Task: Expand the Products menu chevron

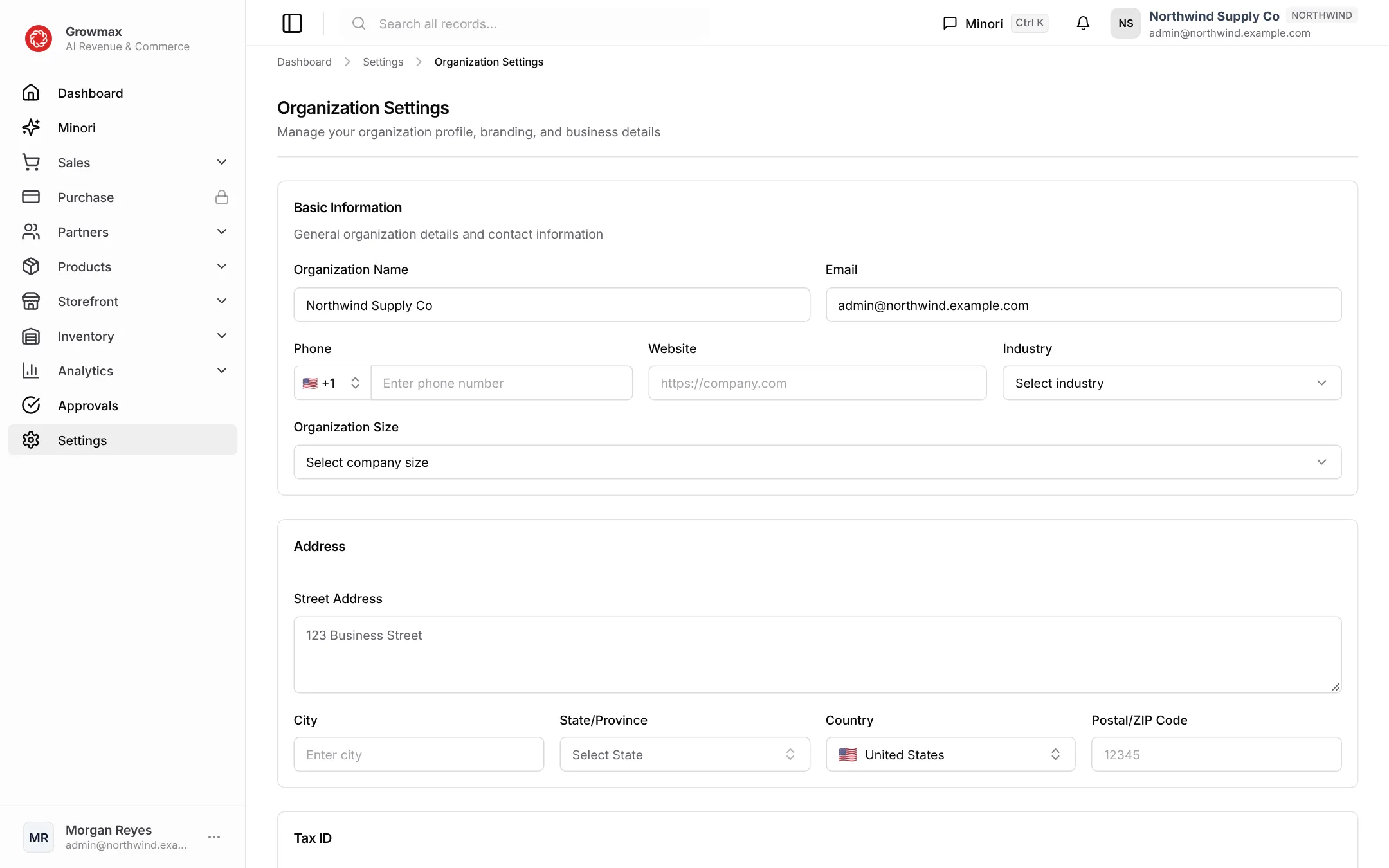Action: 222,266
